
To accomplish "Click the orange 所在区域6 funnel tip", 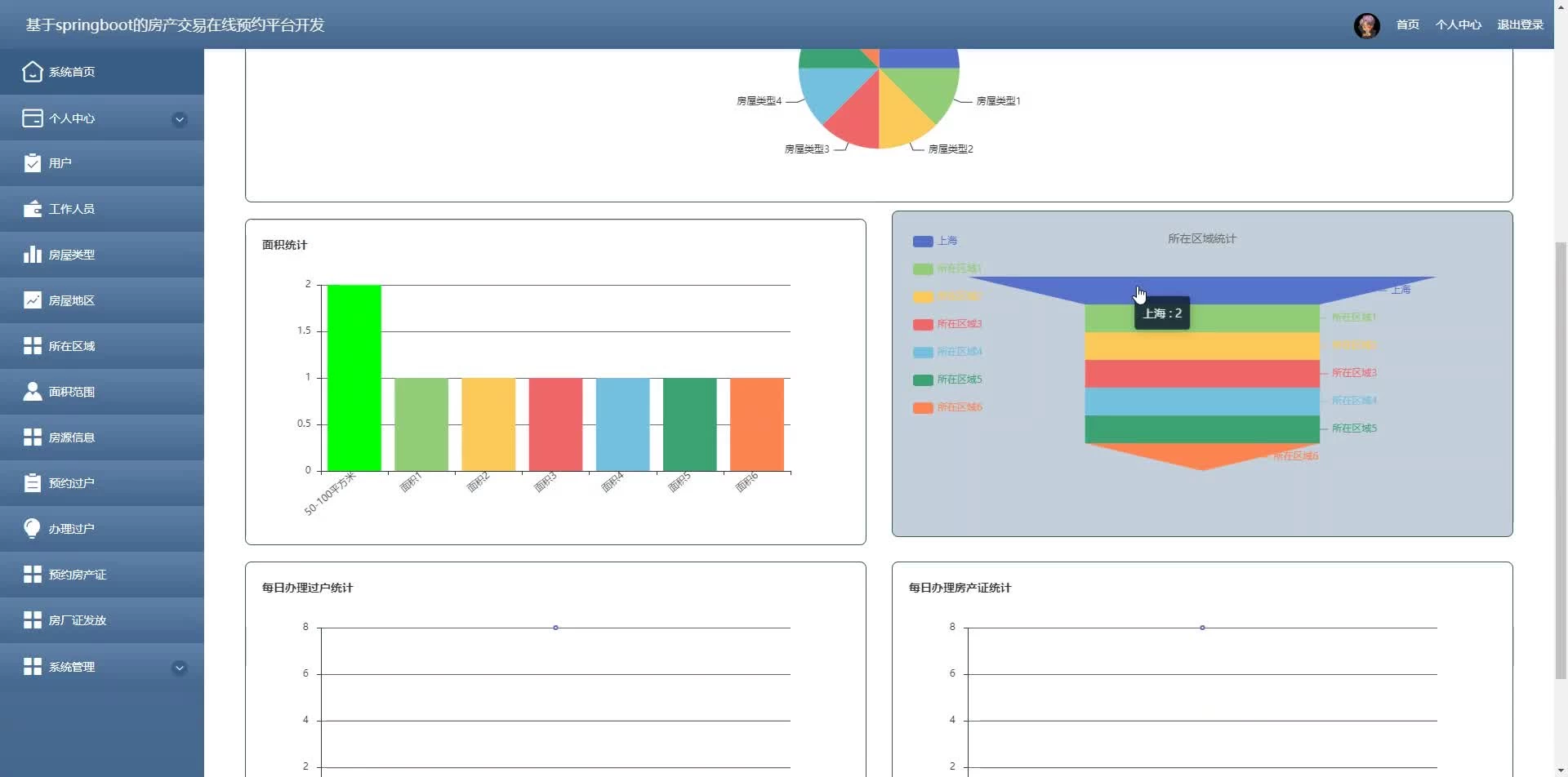I will (1202, 454).
